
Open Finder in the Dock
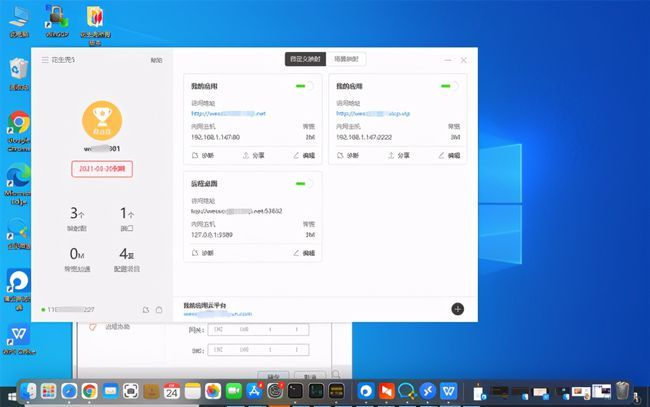pos(29,391)
